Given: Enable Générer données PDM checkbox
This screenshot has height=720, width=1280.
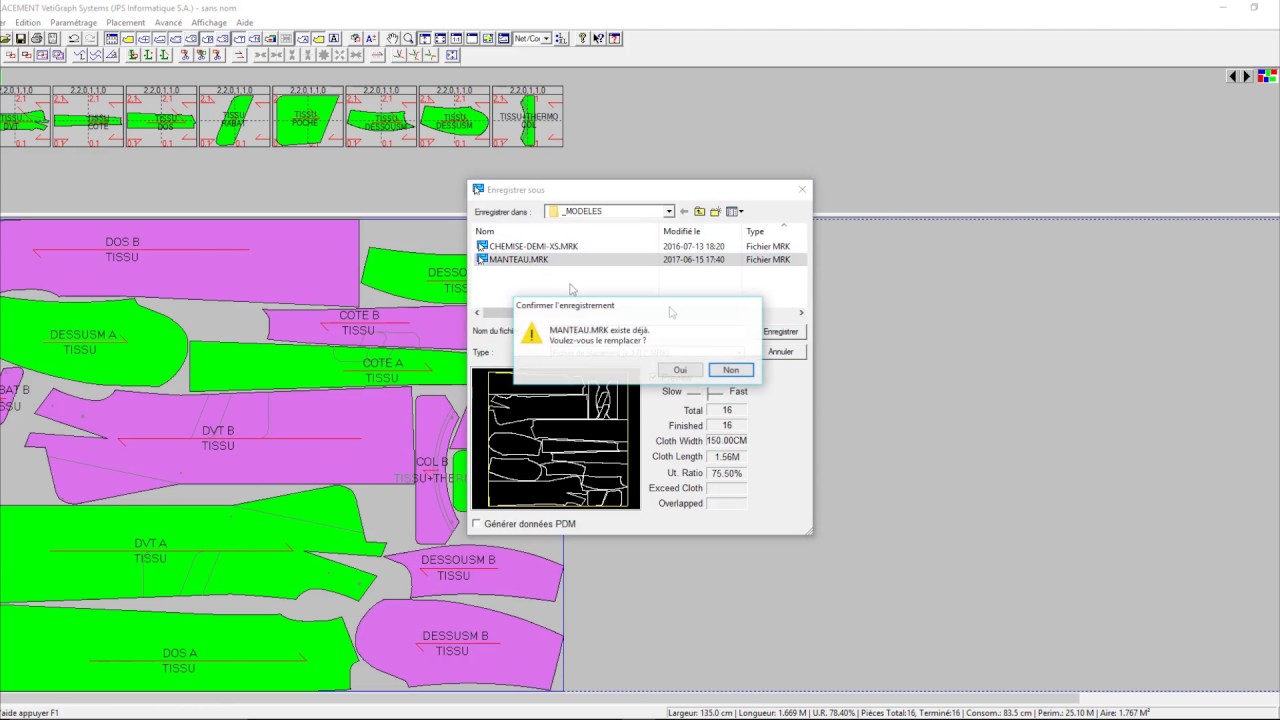Looking at the screenshot, I should pyautogui.click(x=476, y=523).
